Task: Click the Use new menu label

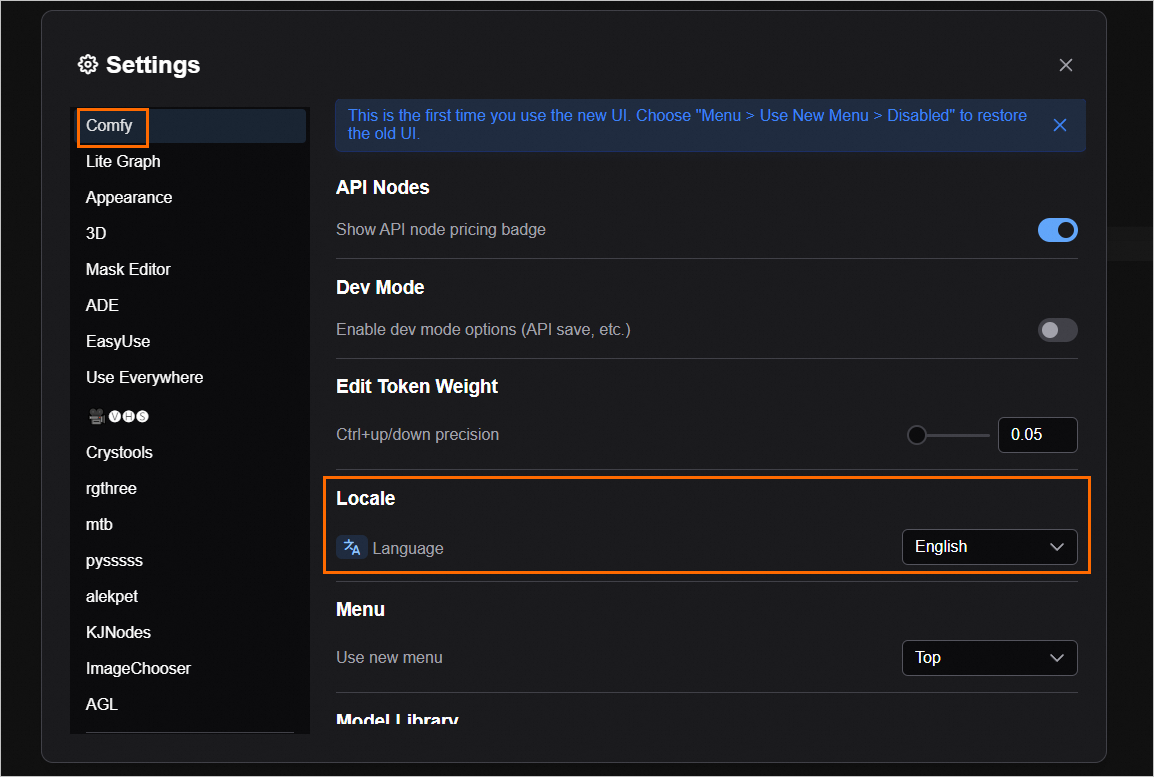Action: (x=389, y=658)
